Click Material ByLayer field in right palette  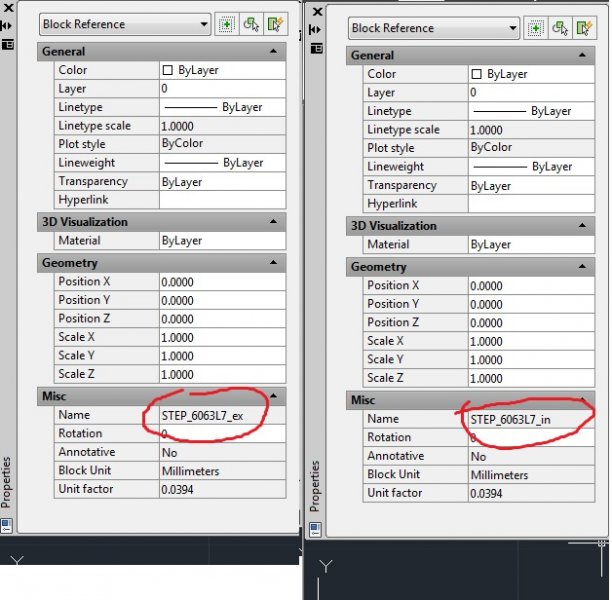point(532,244)
